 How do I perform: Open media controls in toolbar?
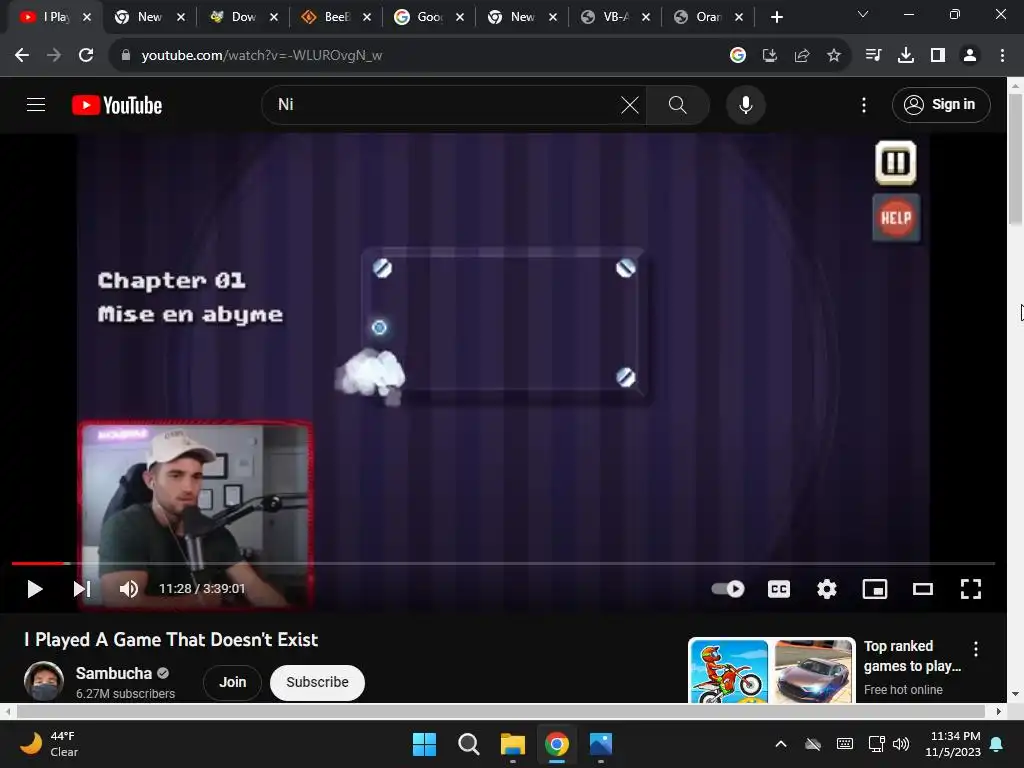click(873, 56)
